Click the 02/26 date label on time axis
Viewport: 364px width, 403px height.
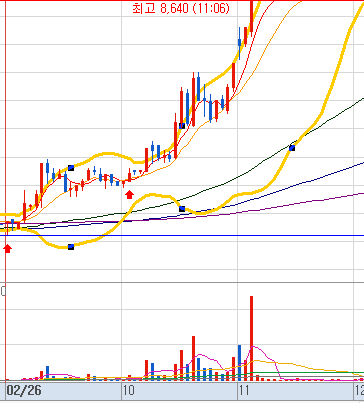(24, 390)
